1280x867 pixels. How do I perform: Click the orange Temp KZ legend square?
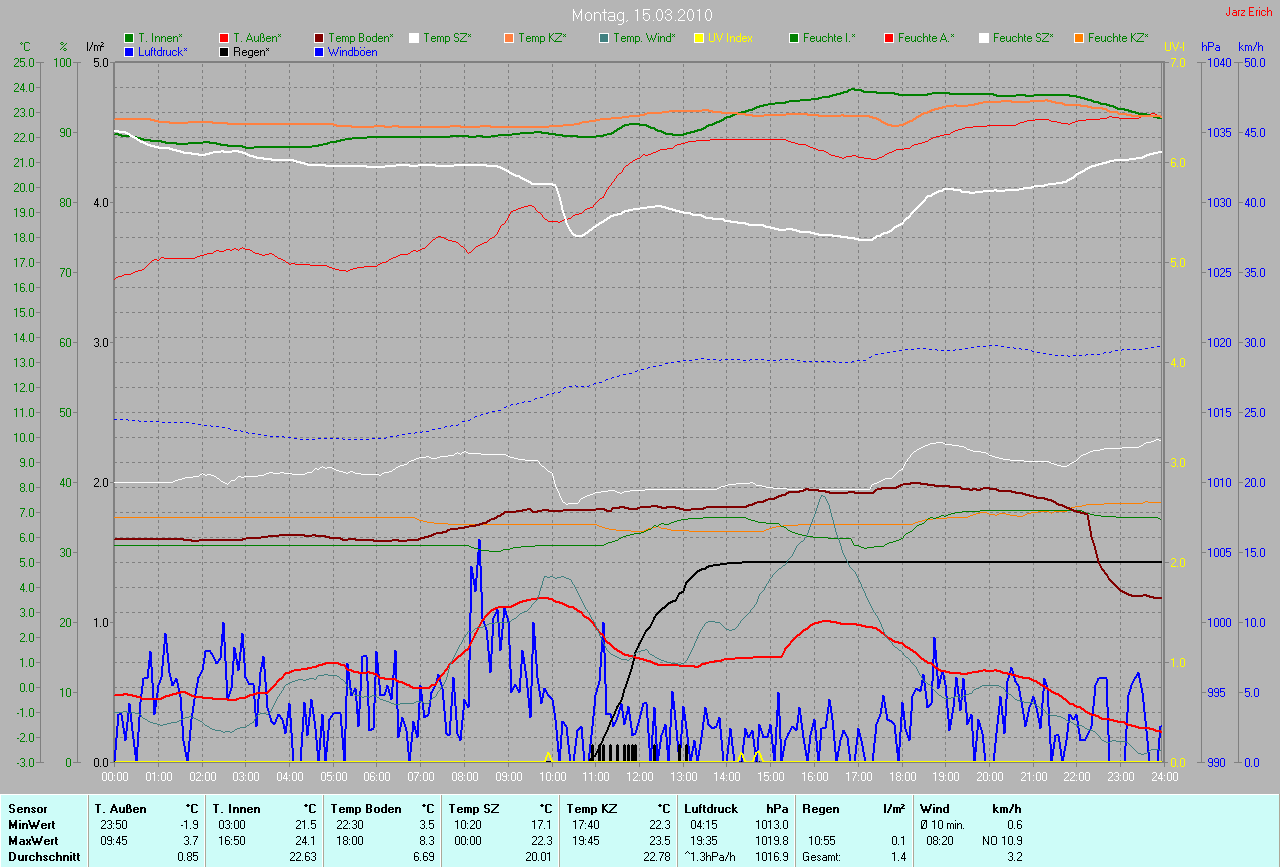(509, 38)
